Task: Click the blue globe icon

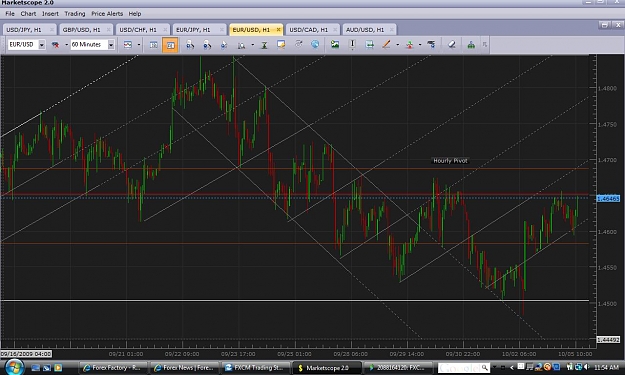Action: click(x=315, y=44)
